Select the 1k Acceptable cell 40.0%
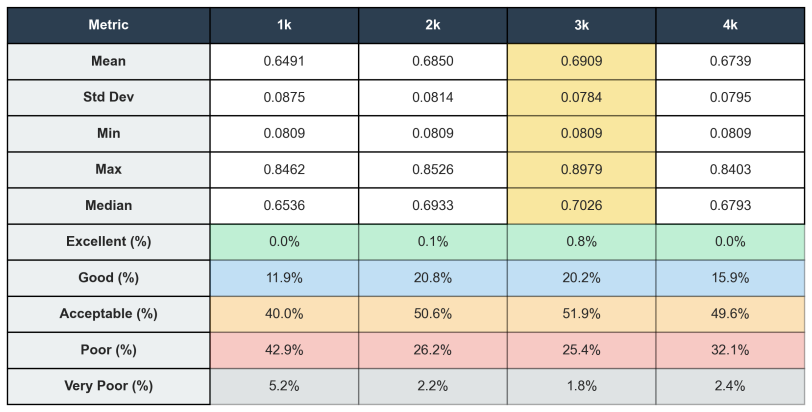Screen dimensions: 812x412 (x=284, y=314)
